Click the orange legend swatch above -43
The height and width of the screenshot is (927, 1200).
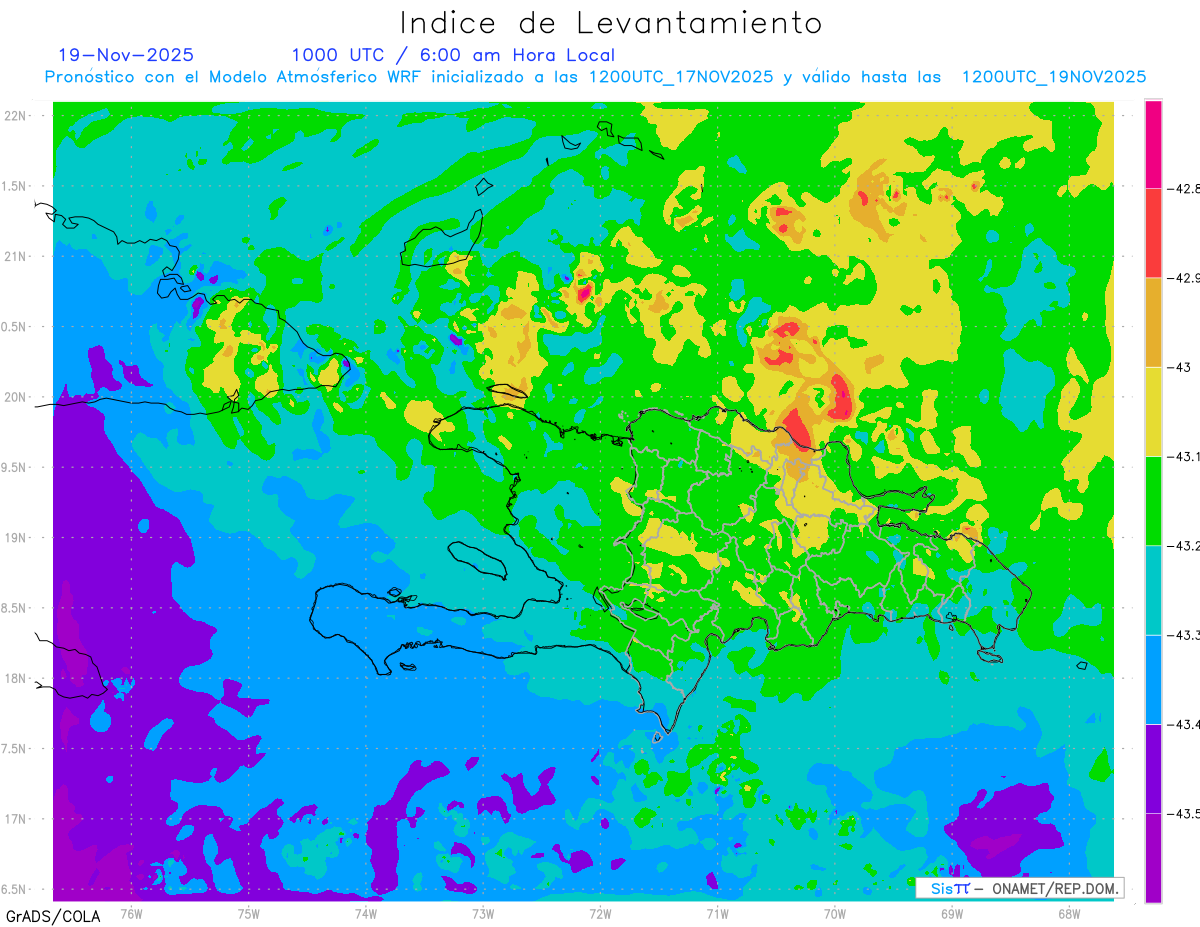pyautogui.click(x=1153, y=322)
